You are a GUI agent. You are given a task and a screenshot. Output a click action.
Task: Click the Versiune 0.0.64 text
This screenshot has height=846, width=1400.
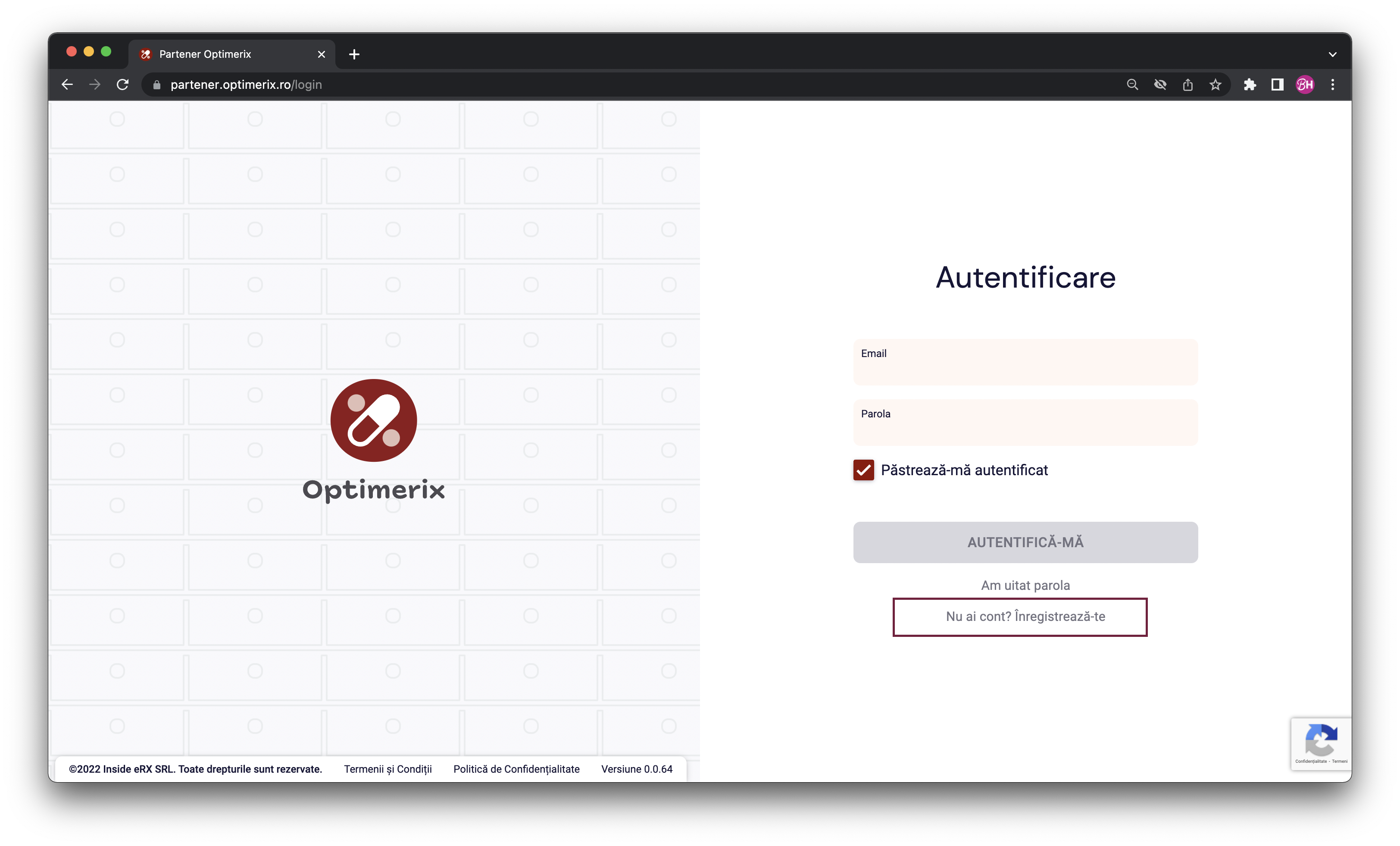(x=637, y=769)
